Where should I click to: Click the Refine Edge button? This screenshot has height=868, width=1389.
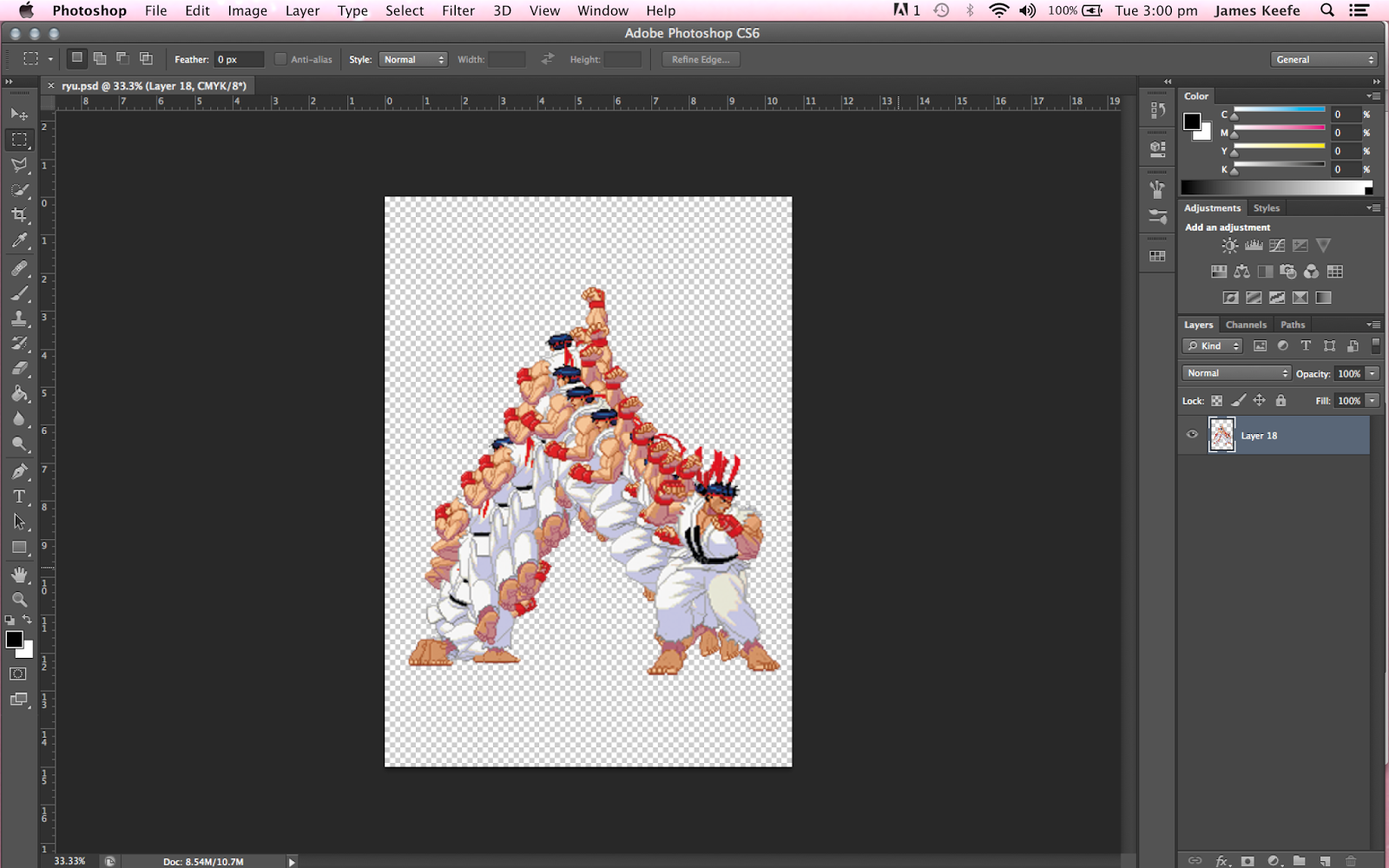[x=700, y=59]
